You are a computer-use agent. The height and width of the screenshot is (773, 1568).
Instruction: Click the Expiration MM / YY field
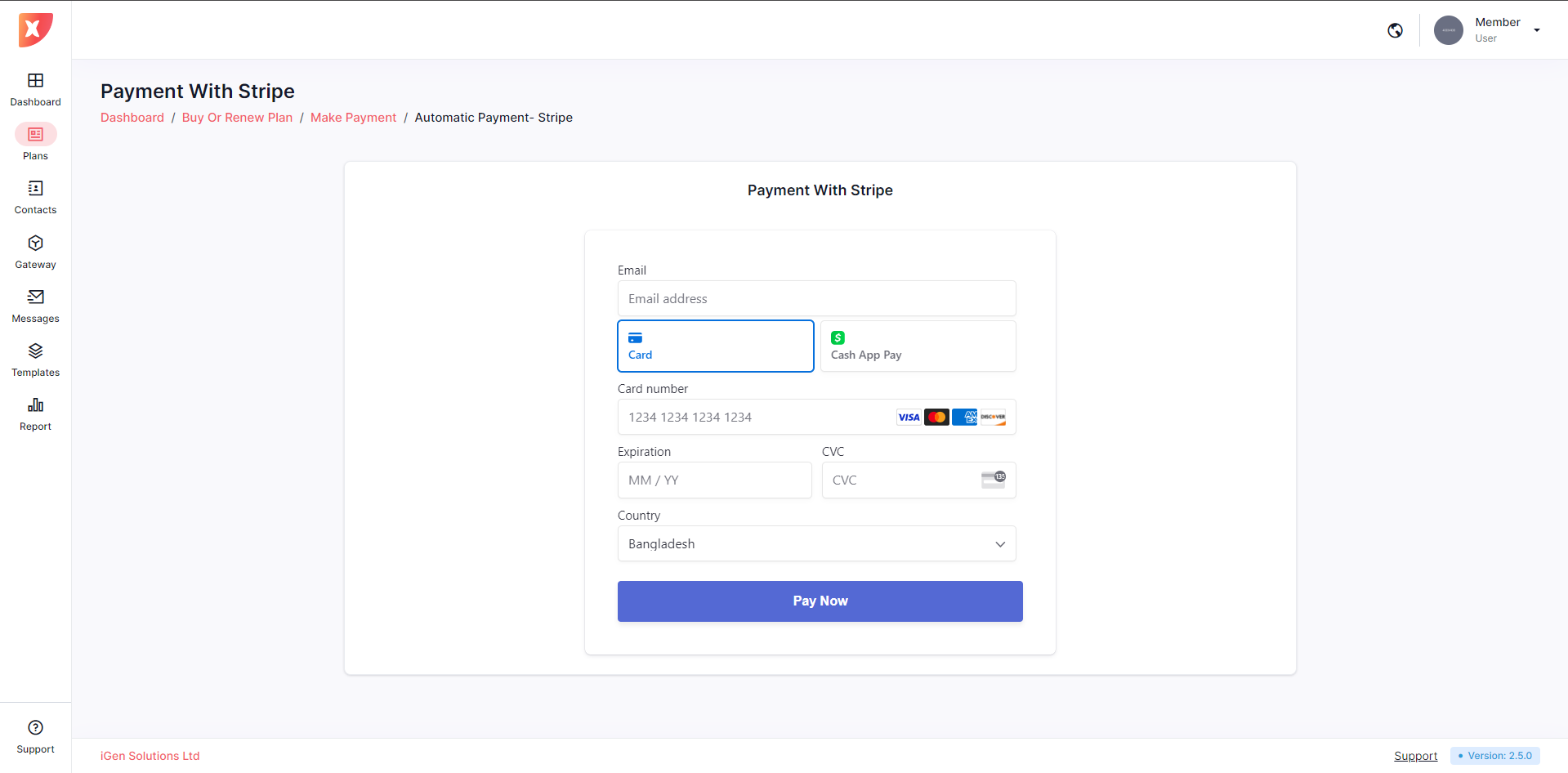714,480
